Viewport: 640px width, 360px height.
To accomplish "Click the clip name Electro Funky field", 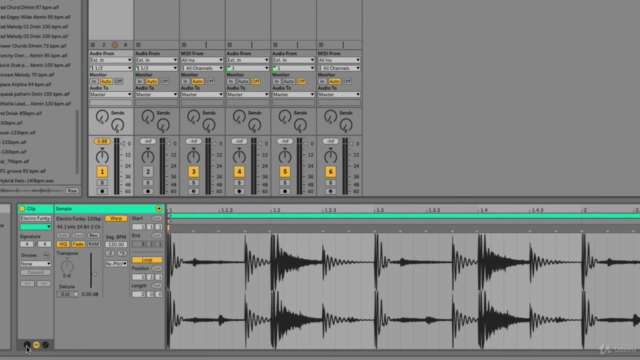I will [x=36, y=218].
